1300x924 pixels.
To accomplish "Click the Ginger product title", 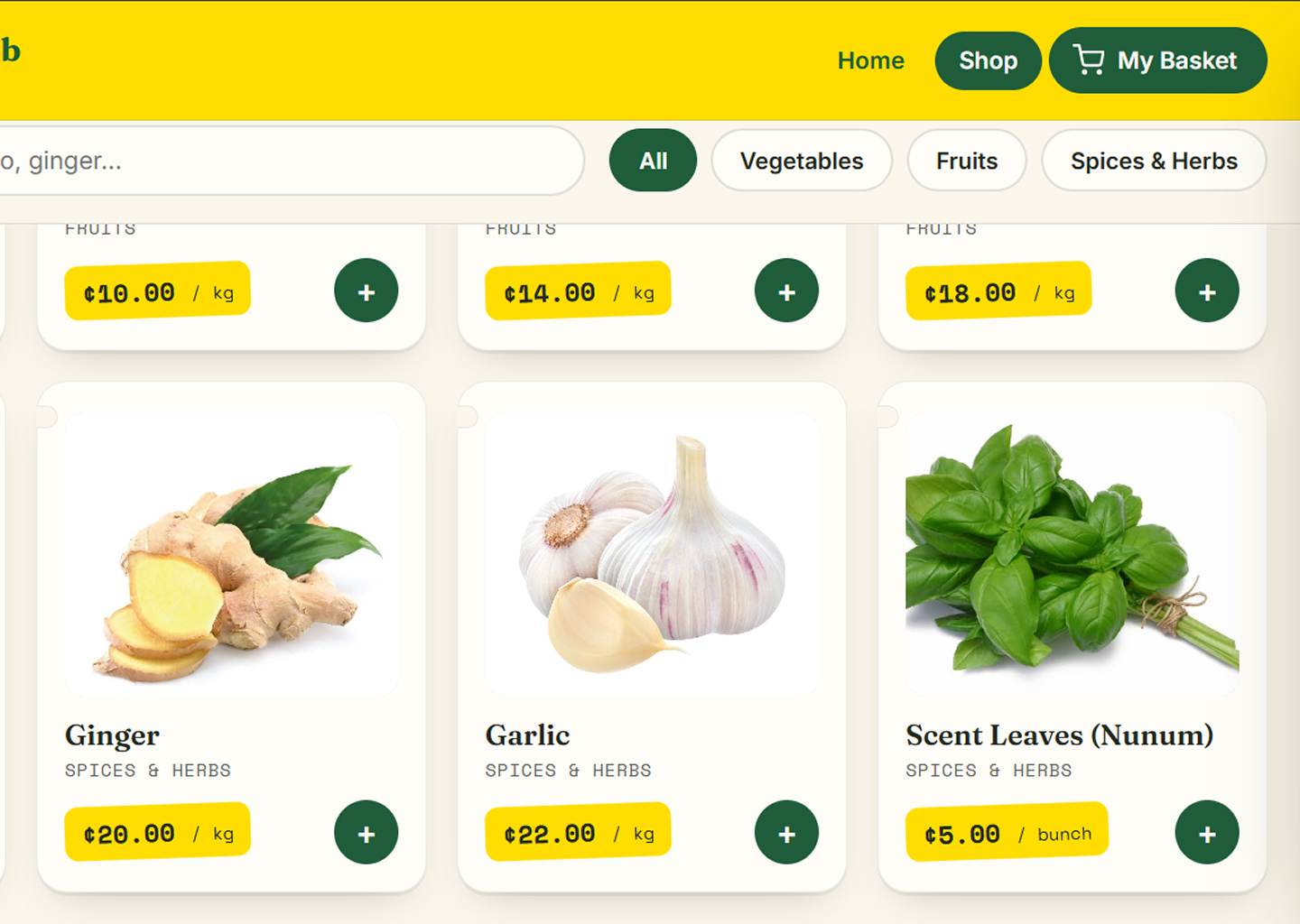I will coord(112,735).
